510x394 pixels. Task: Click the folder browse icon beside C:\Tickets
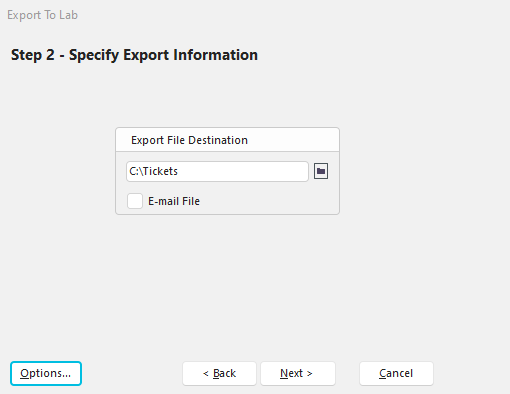coord(321,171)
